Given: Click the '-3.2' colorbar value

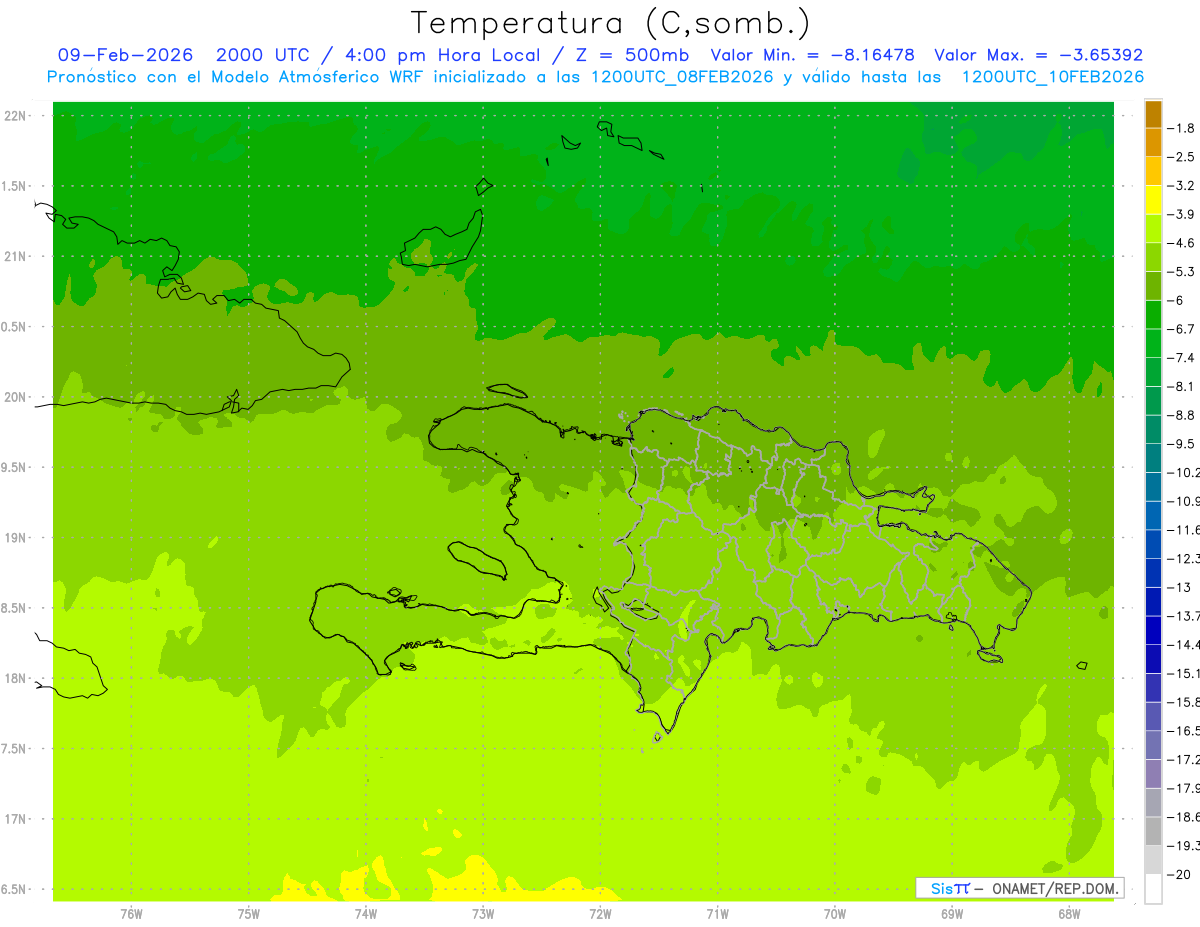Looking at the screenshot, I should (x=1182, y=186).
